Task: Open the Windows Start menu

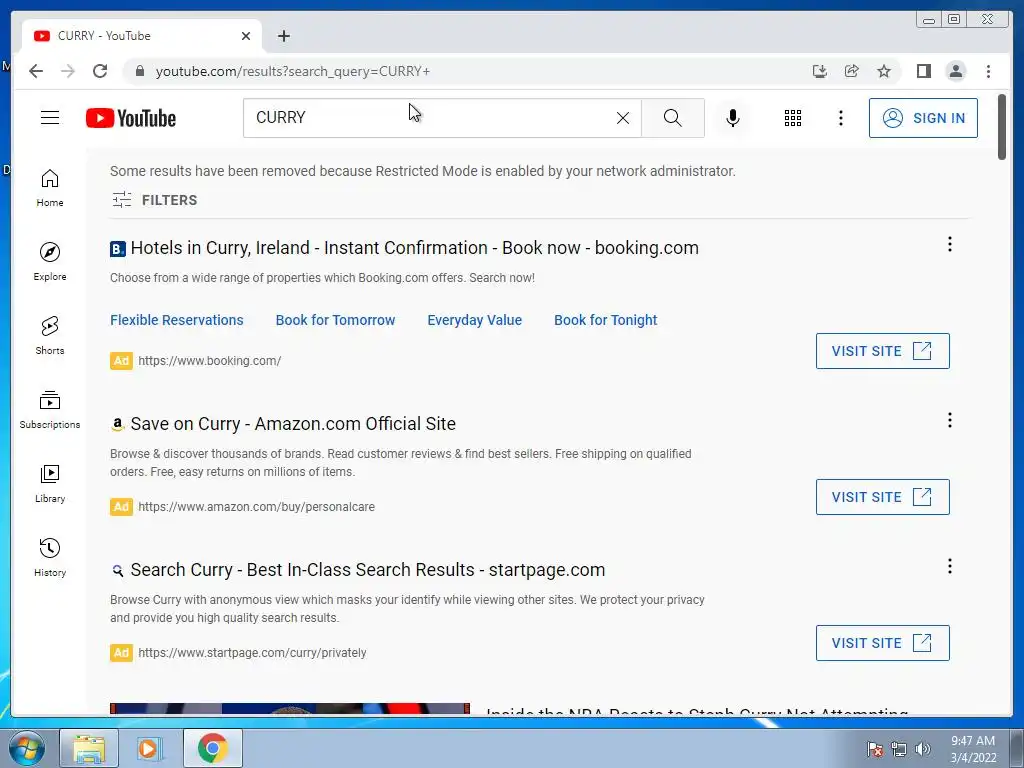Action: coord(27,748)
